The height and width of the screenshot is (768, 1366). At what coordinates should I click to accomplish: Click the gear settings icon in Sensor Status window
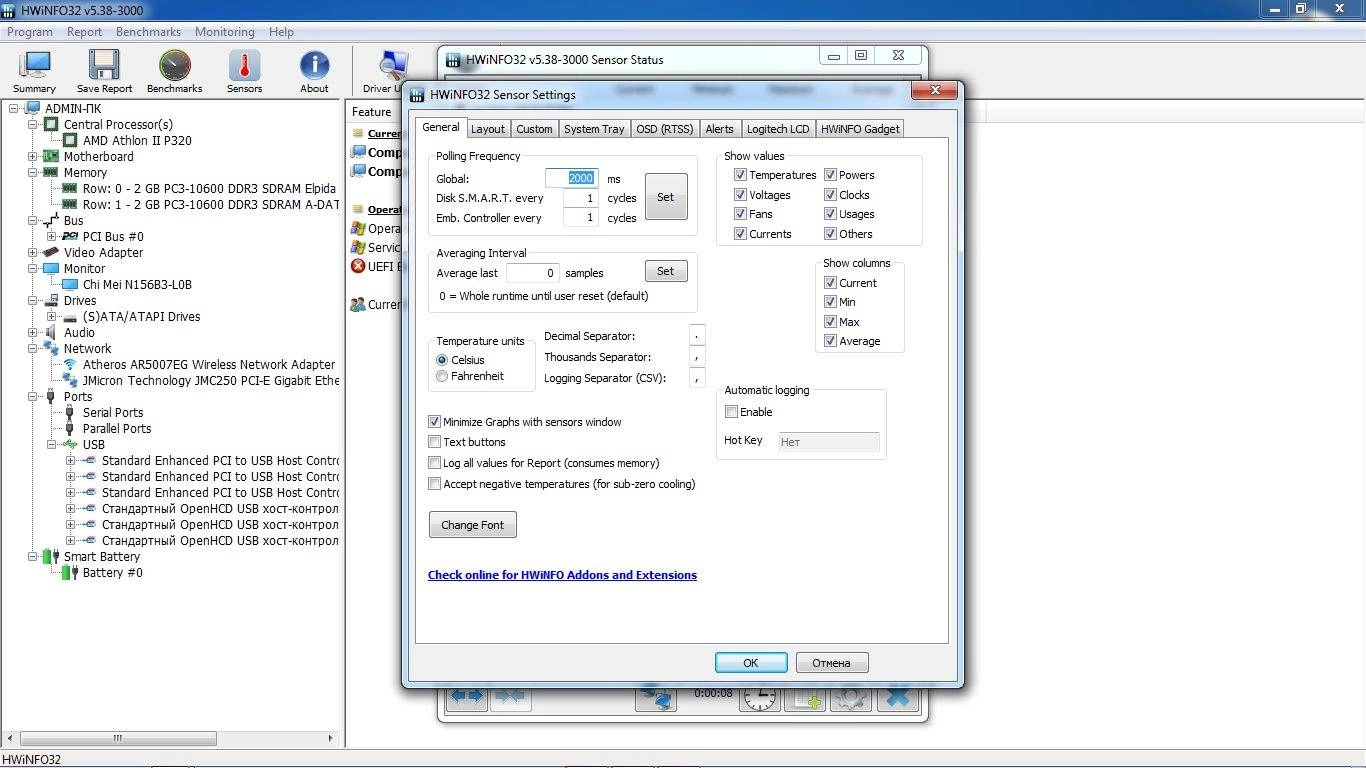point(850,697)
